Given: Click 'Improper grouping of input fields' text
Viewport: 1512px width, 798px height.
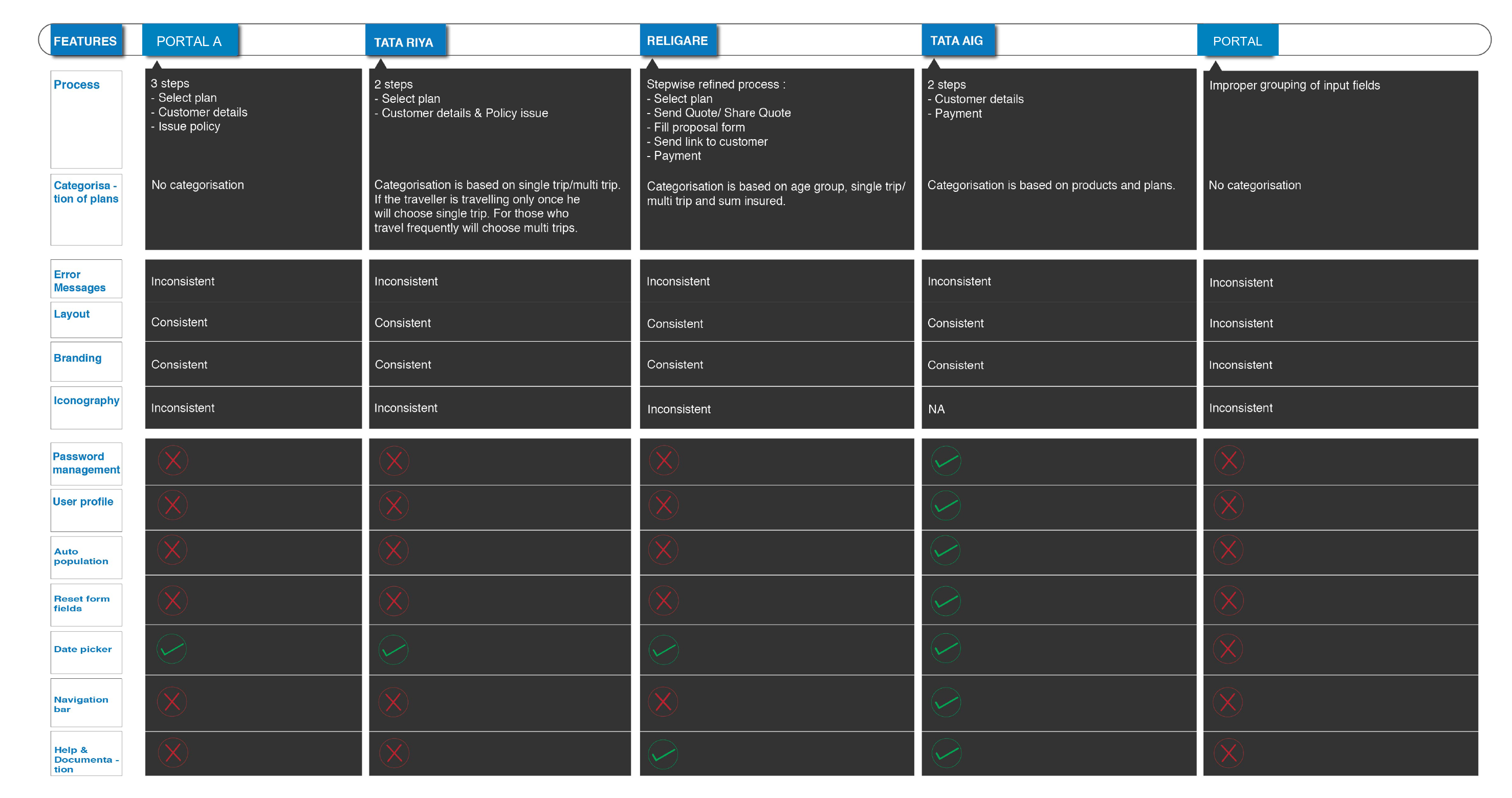Looking at the screenshot, I should (1294, 85).
